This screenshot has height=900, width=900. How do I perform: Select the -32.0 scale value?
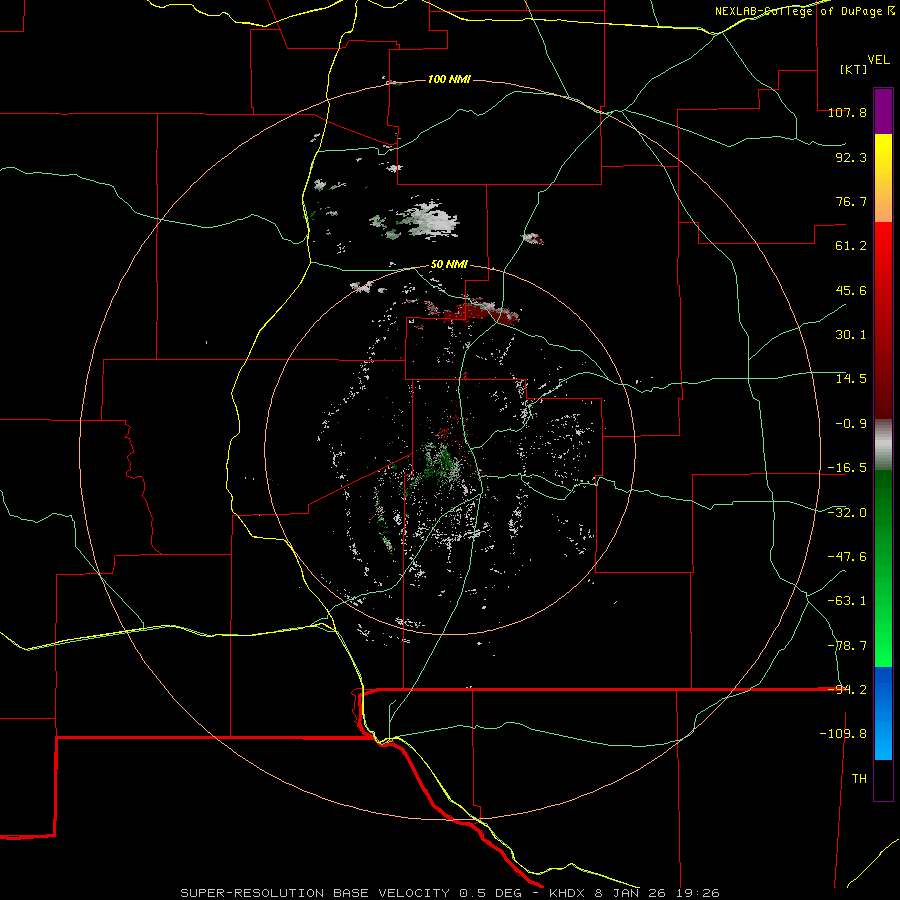pyautogui.click(x=847, y=513)
